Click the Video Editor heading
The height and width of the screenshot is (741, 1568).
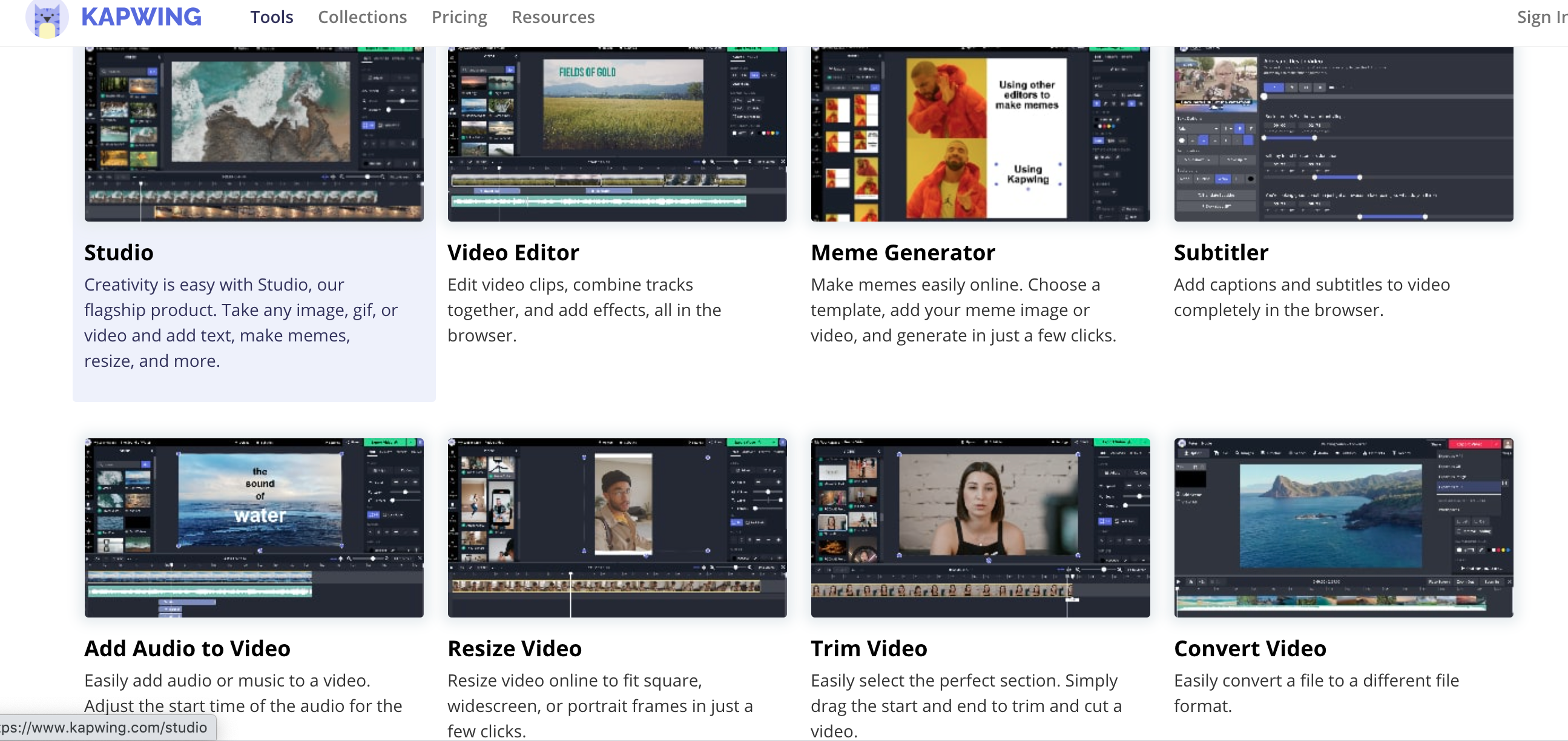(x=513, y=252)
